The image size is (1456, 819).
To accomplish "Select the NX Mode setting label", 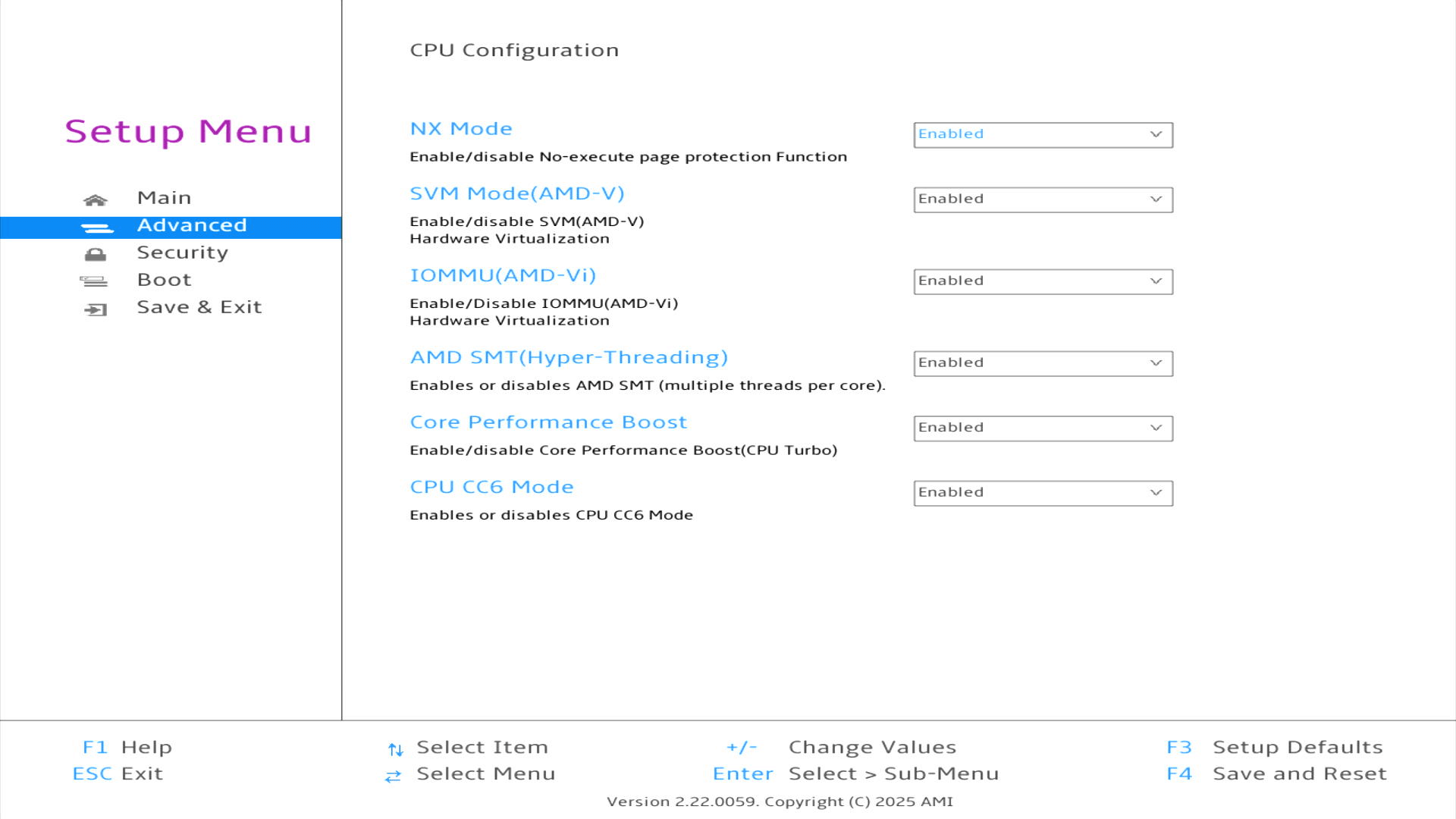I will coord(461,129).
